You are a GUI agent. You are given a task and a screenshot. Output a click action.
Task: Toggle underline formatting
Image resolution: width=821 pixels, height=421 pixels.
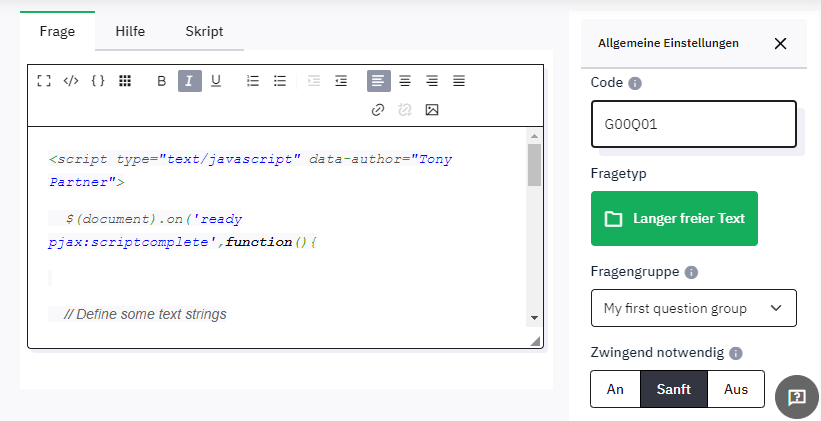(216, 81)
